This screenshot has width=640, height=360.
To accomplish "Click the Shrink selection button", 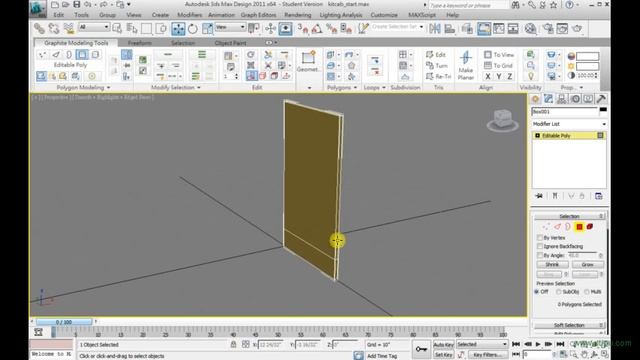I will pos(551,265).
